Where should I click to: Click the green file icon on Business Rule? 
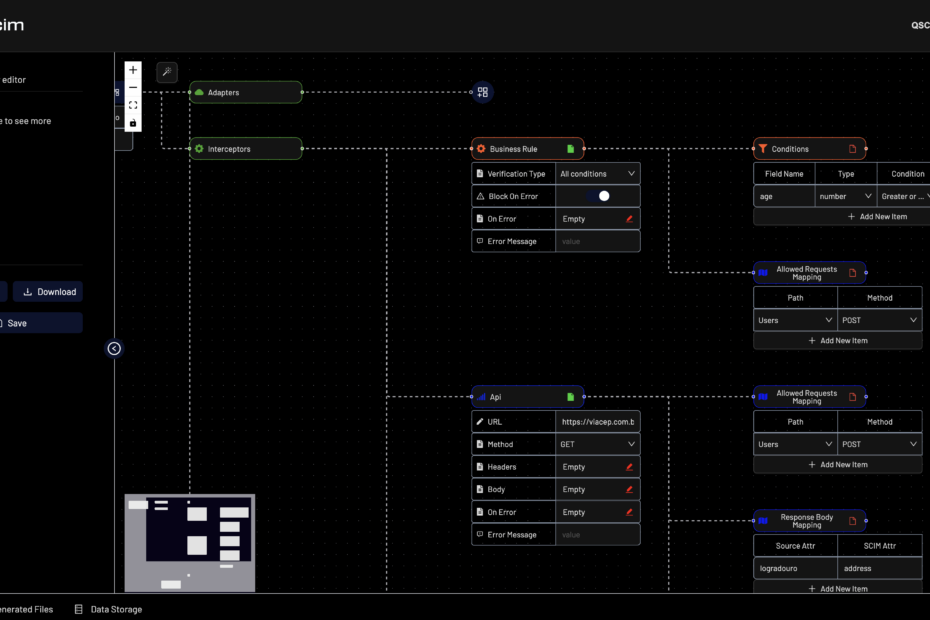point(570,149)
